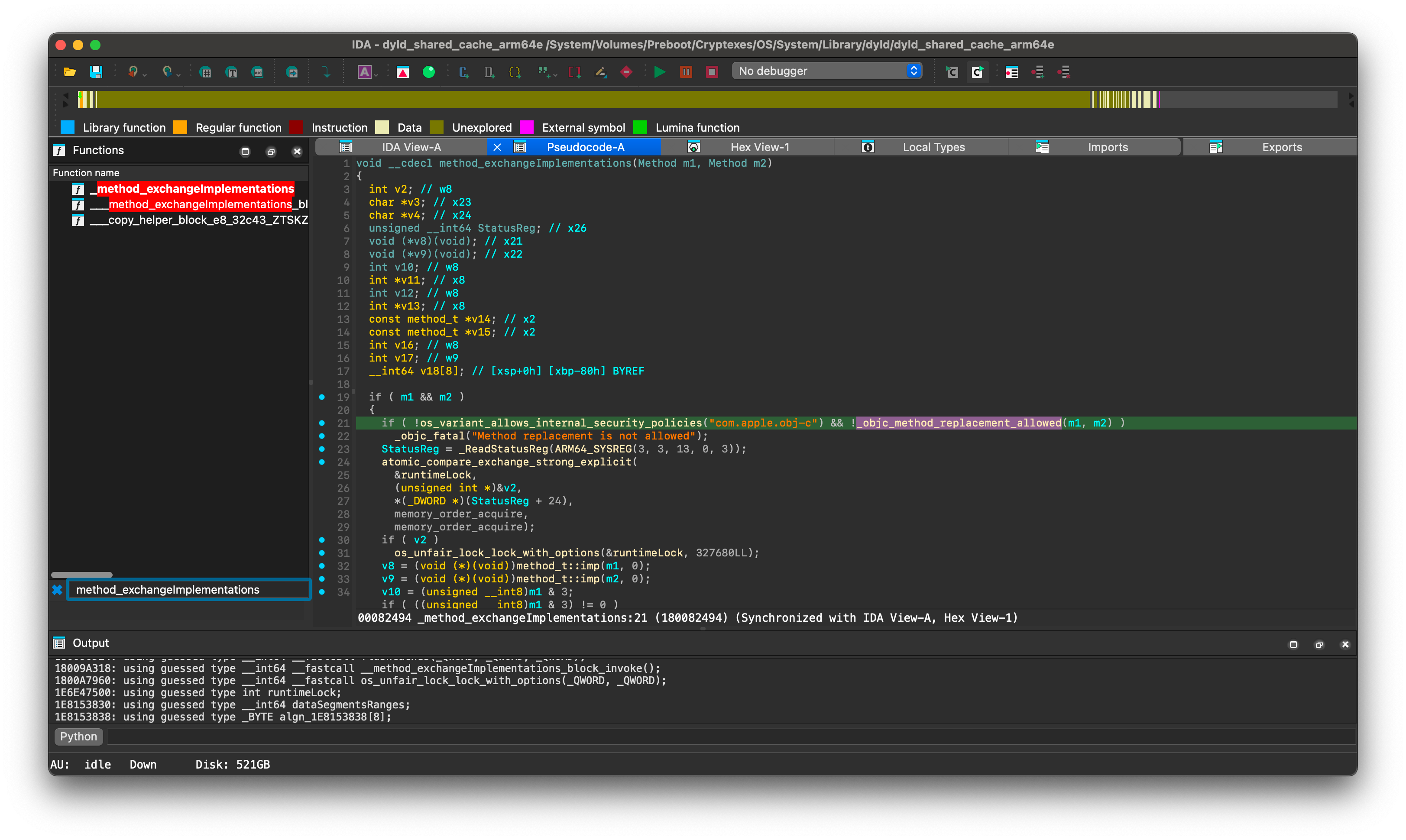
Task: Open dropdown arrow next to purple A icon
Action: [376, 75]
